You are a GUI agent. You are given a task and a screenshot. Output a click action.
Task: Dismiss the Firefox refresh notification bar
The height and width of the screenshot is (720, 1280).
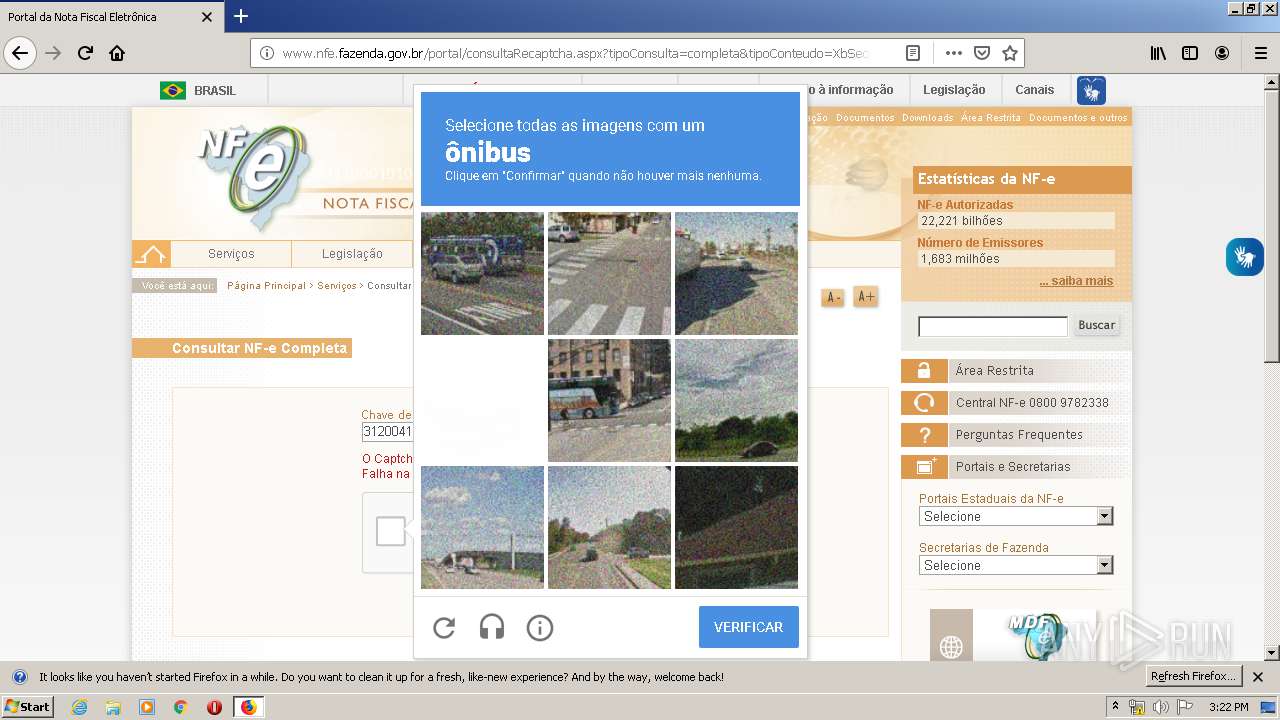pos(1258,677)
